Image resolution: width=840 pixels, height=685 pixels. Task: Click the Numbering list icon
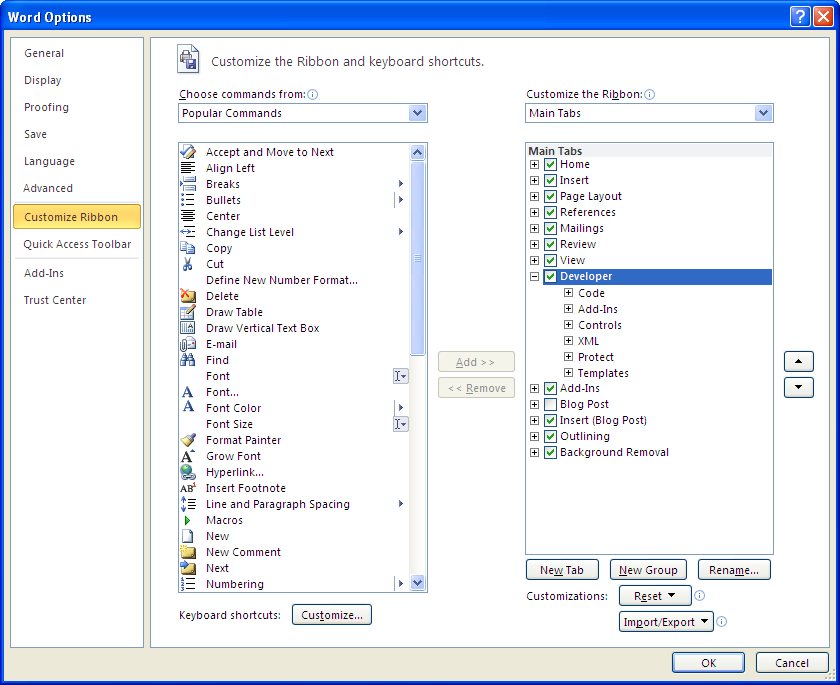pos(188,584)
